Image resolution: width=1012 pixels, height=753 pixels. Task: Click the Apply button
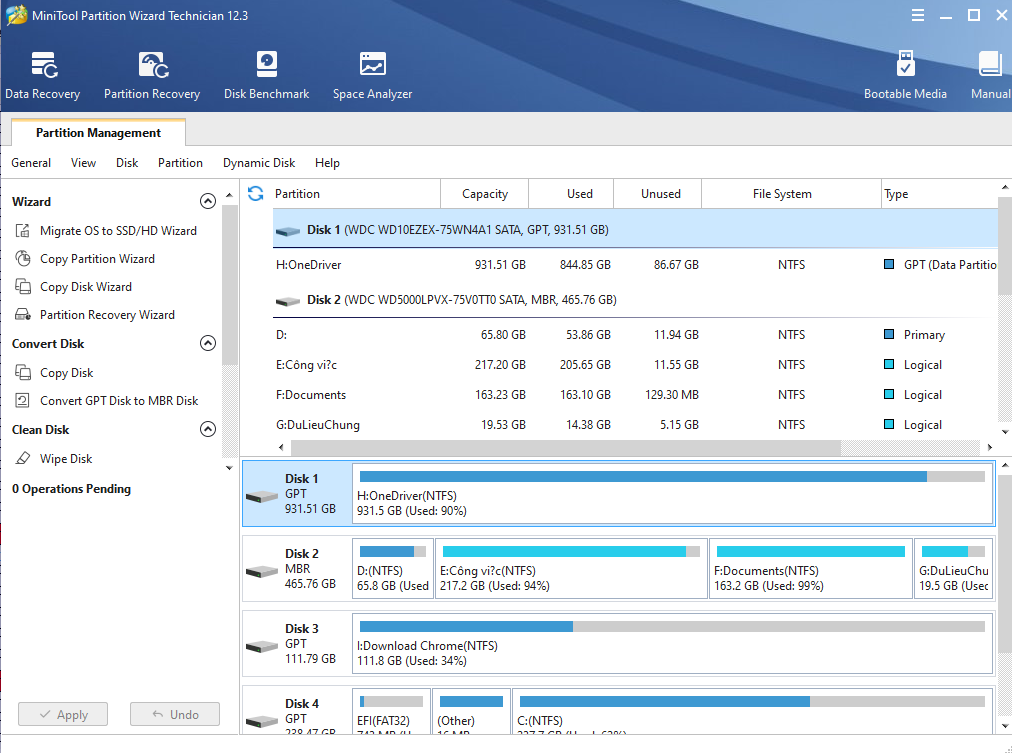click(x=63, y=714)
